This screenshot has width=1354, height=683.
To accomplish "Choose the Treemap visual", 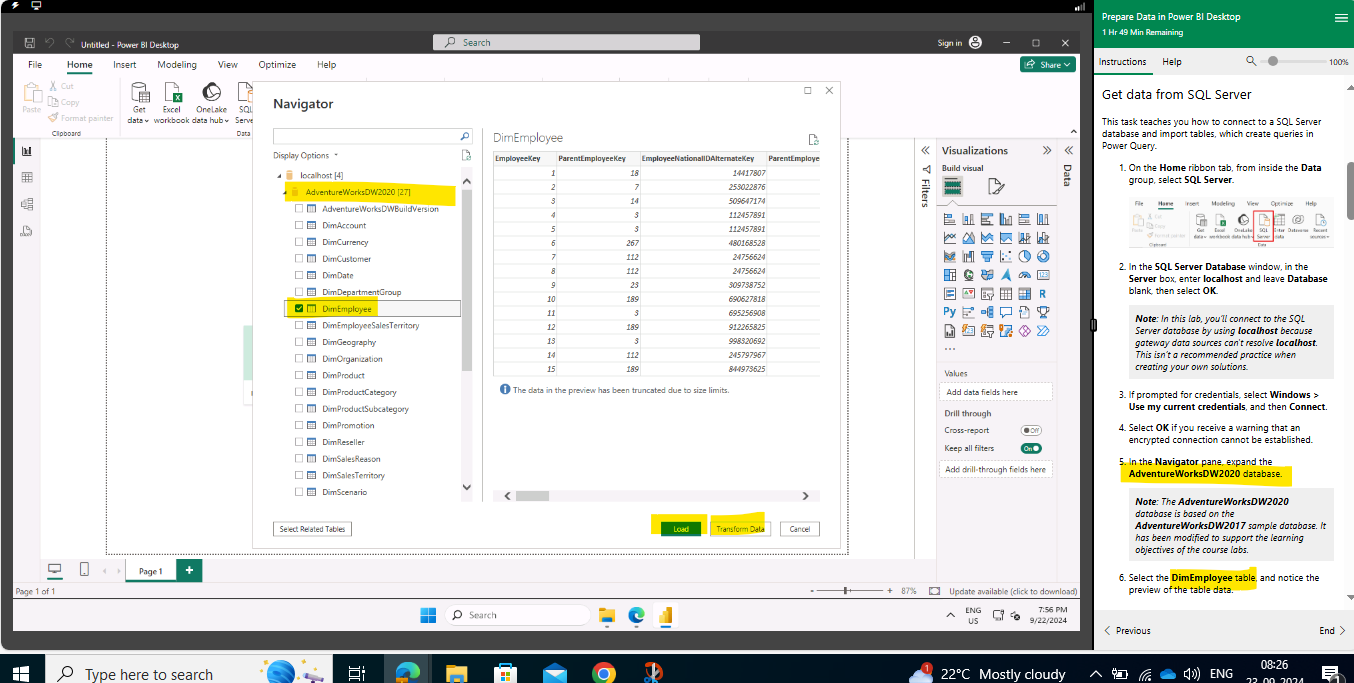I will coord(950,275).
